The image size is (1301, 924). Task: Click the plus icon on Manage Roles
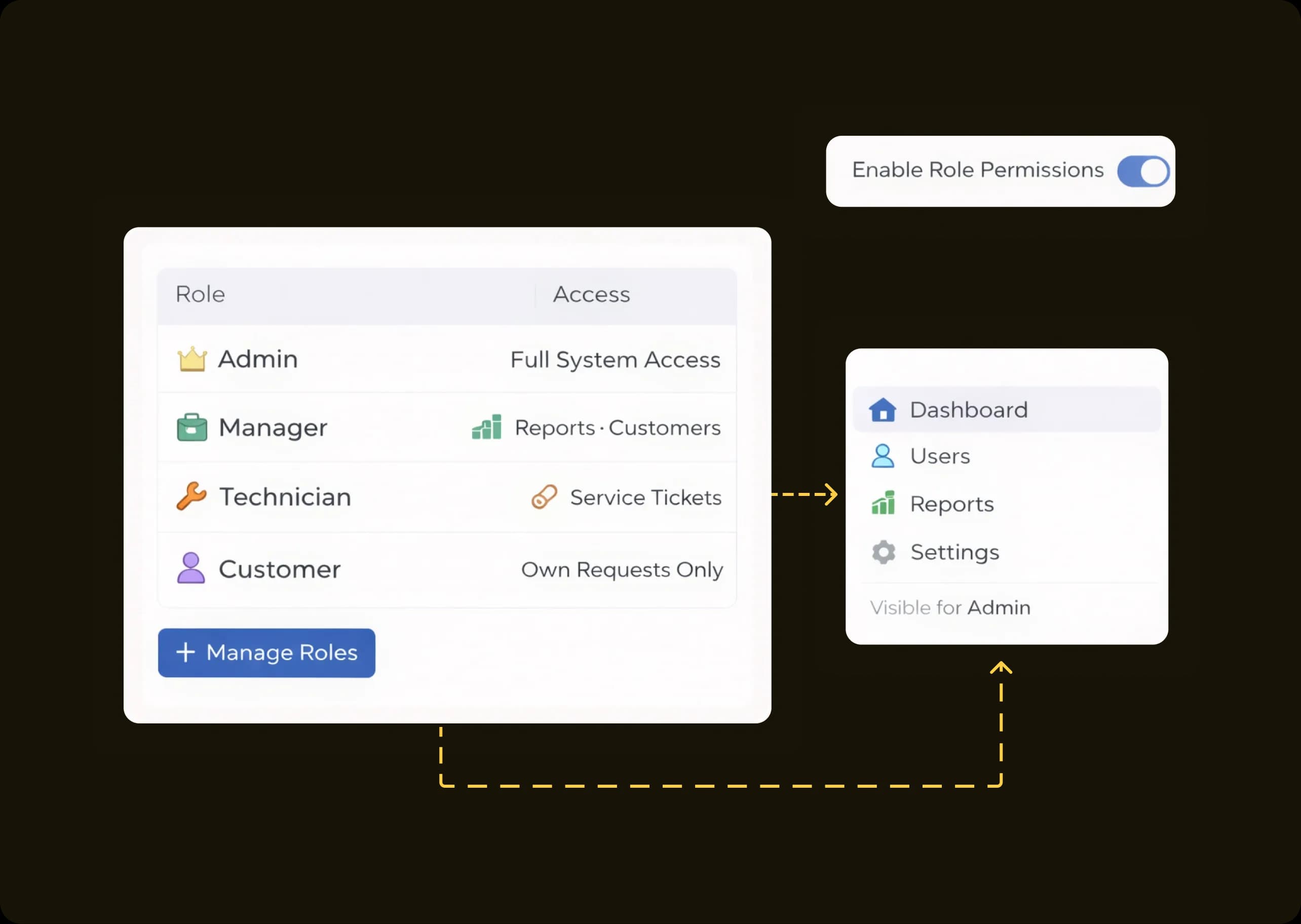tap(185, 652)
